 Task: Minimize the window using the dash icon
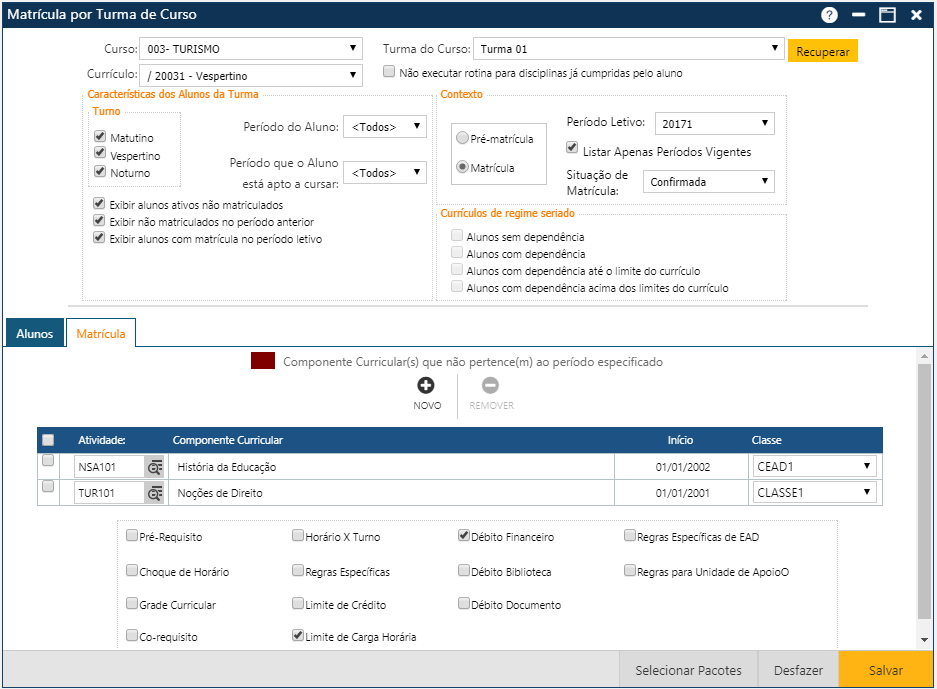coord(858,15)
